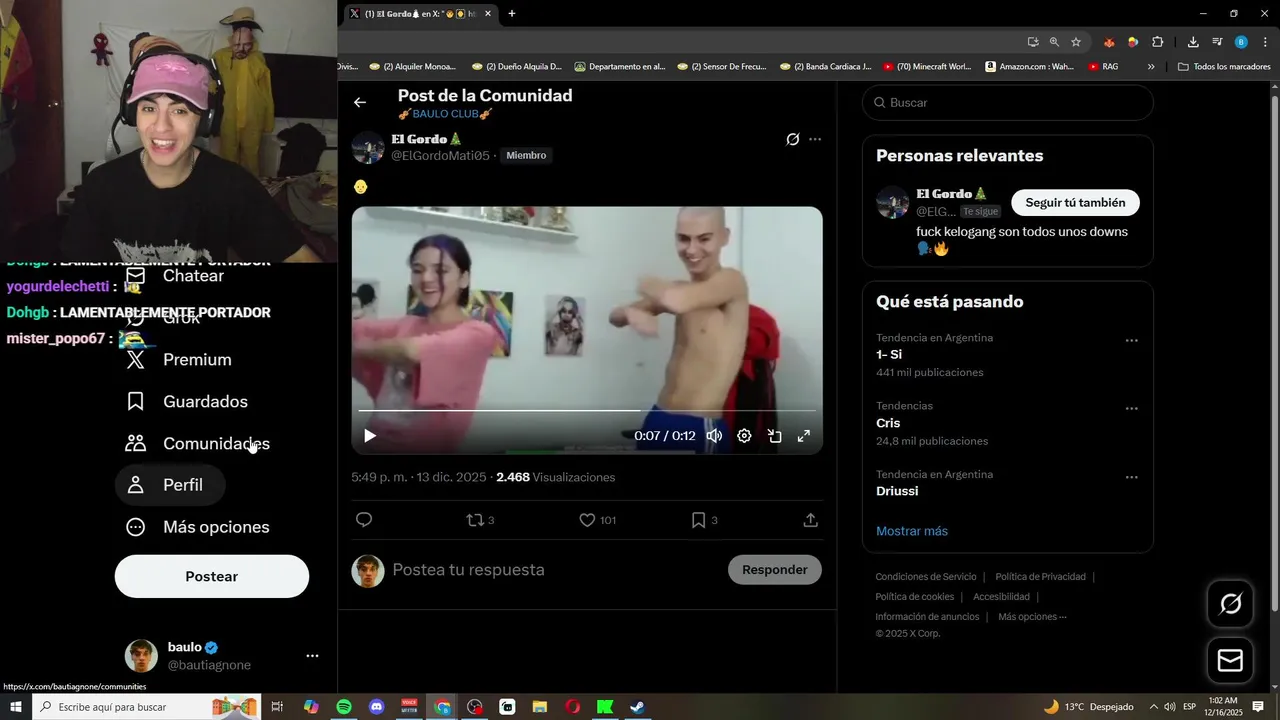Click Mostrar más under trends
1280x720 pixels.
click(x=912, y=531)
